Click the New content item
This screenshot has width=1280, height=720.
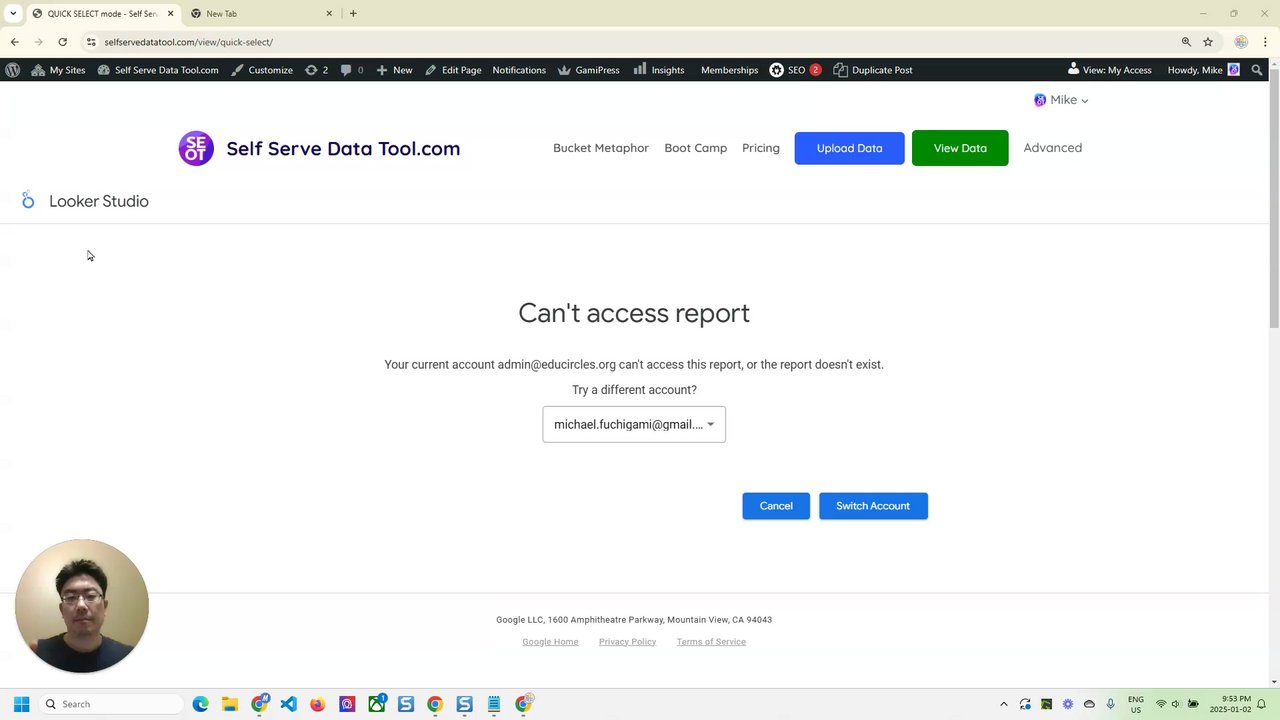click(x=394, y=70)
